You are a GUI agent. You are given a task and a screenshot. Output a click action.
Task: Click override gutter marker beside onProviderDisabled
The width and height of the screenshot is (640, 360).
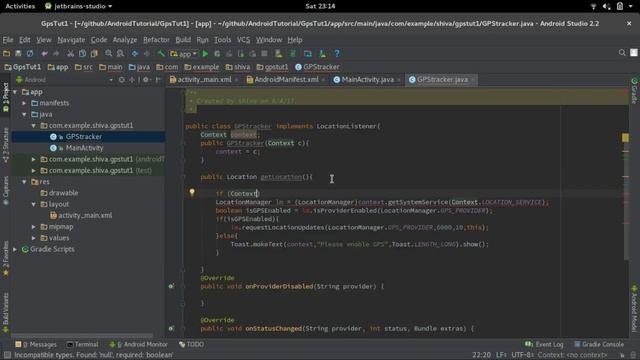tap(171, 286)
